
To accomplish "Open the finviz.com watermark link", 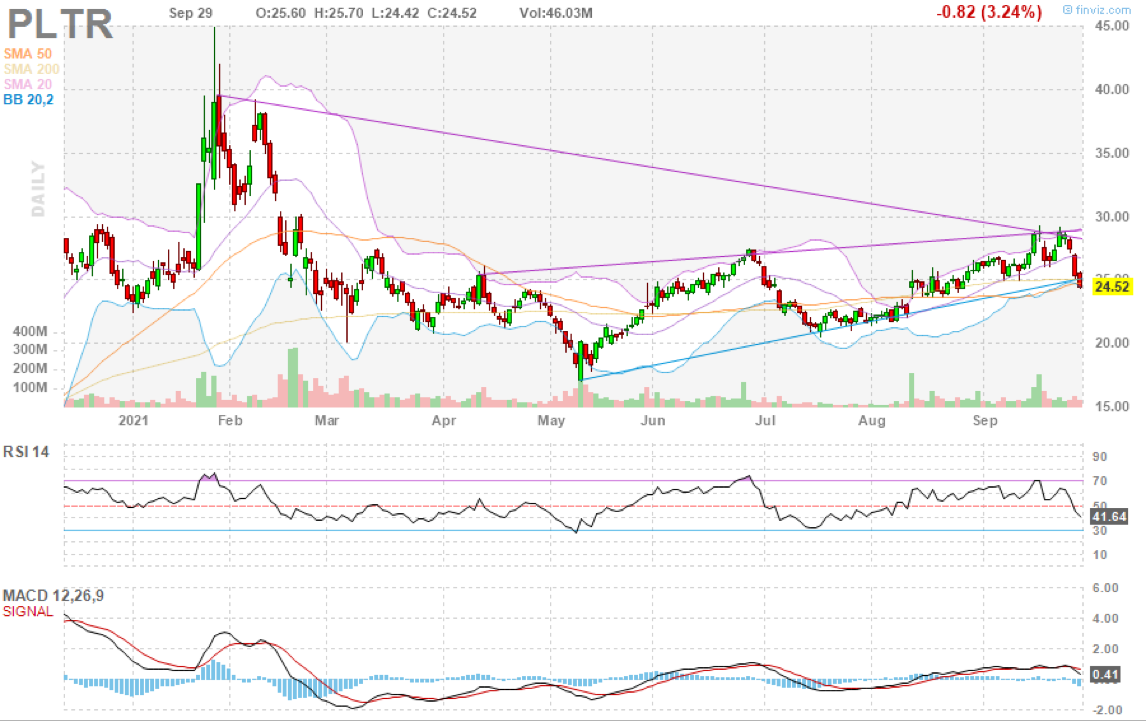I will [1097, 10].
